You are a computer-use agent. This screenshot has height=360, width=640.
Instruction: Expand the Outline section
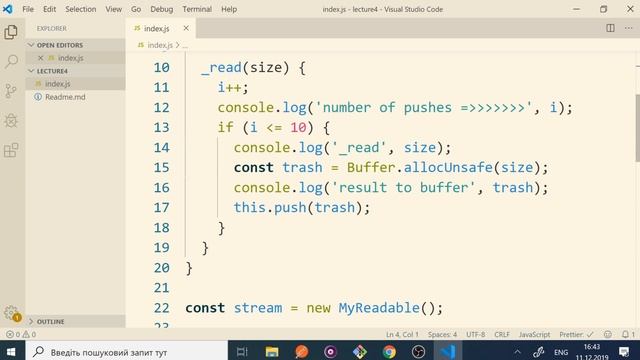(x=75, y=322)
